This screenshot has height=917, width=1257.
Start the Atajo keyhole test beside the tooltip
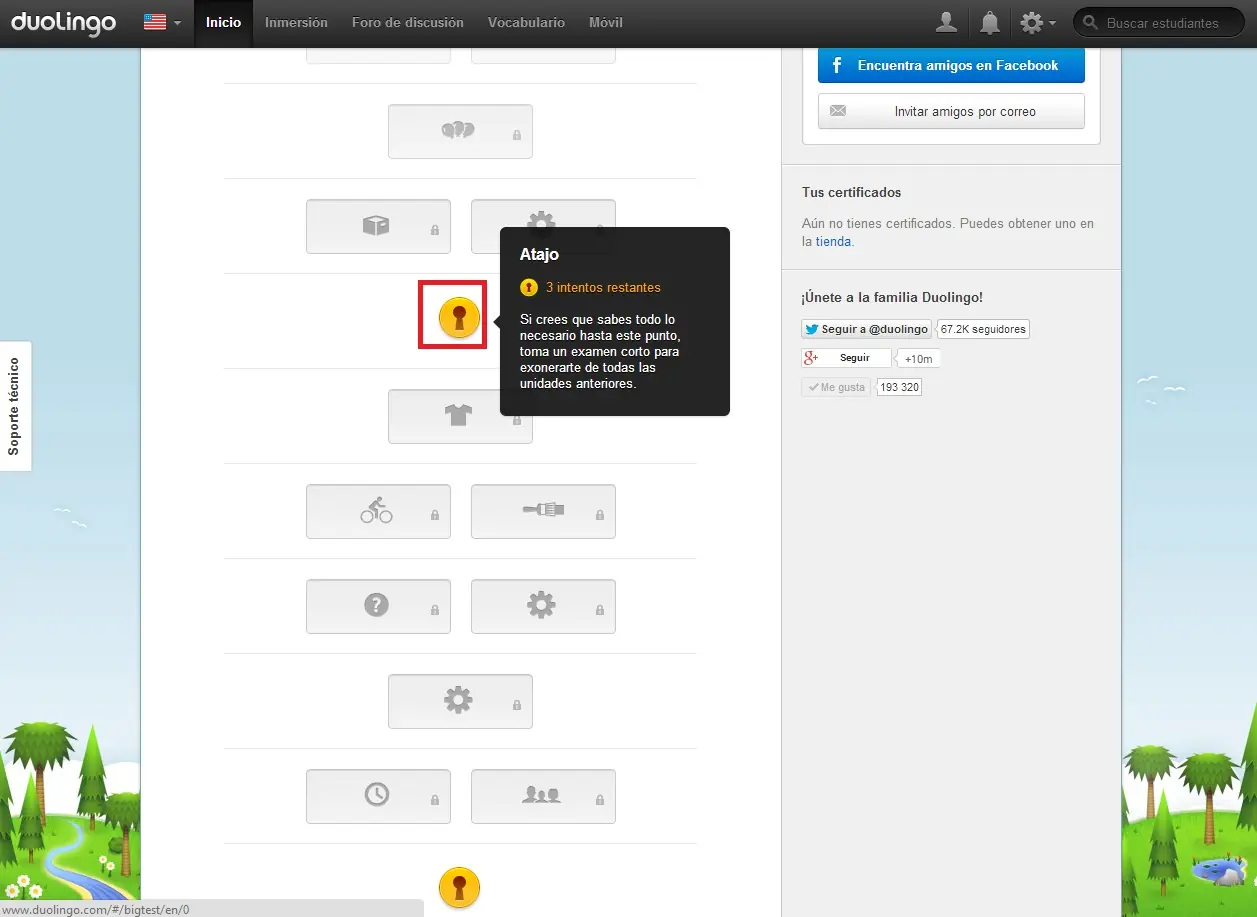click(459, 317)
